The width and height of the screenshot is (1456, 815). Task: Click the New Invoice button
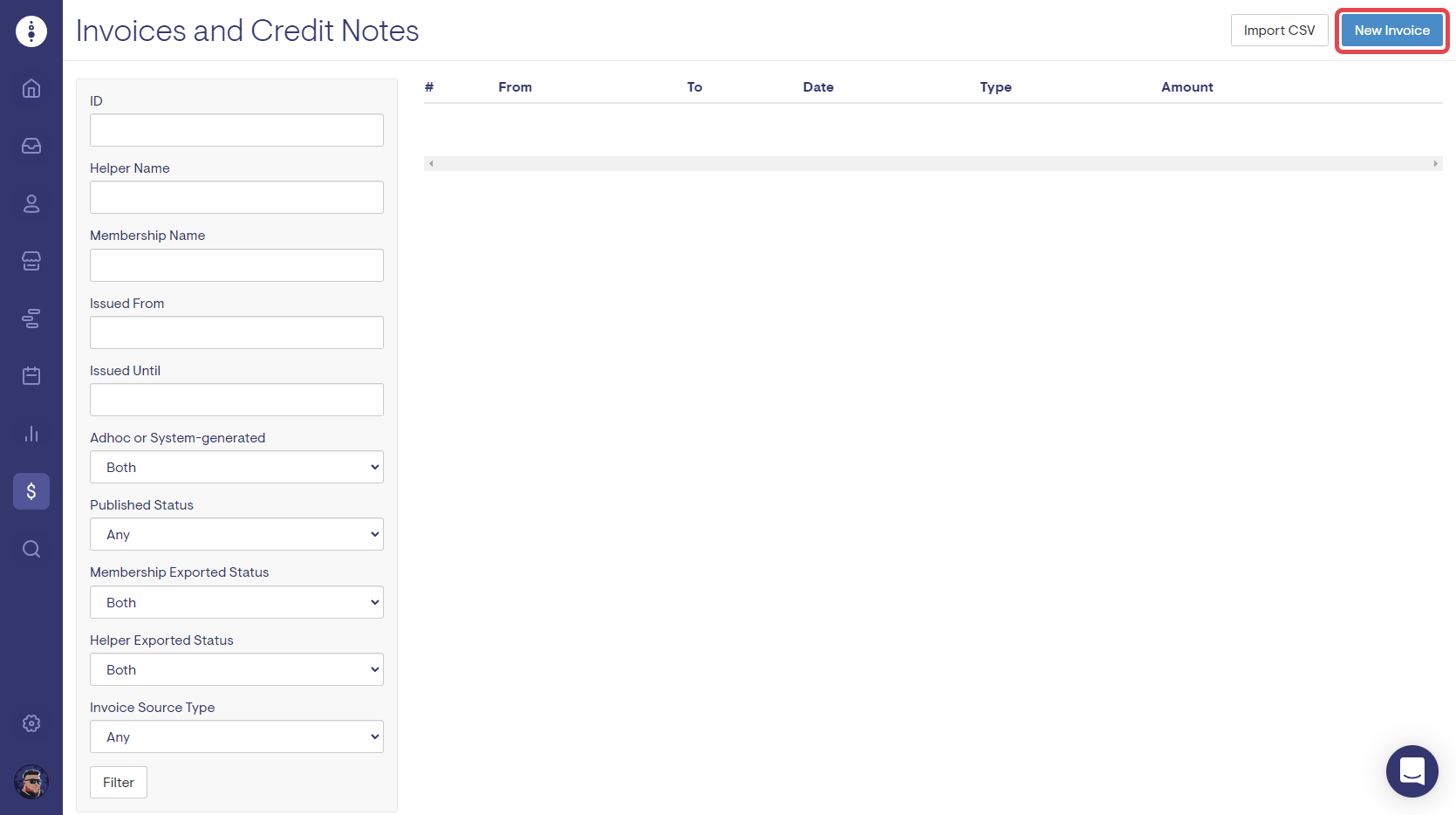coord(1391,31)
